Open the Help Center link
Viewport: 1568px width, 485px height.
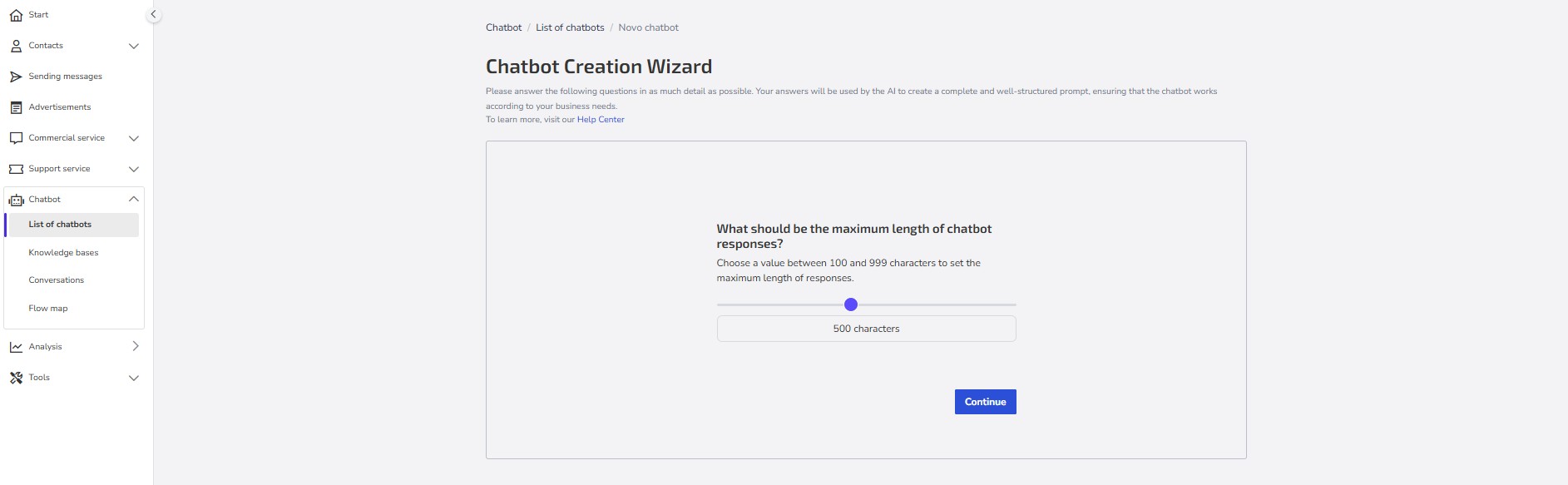coord(601,120)
